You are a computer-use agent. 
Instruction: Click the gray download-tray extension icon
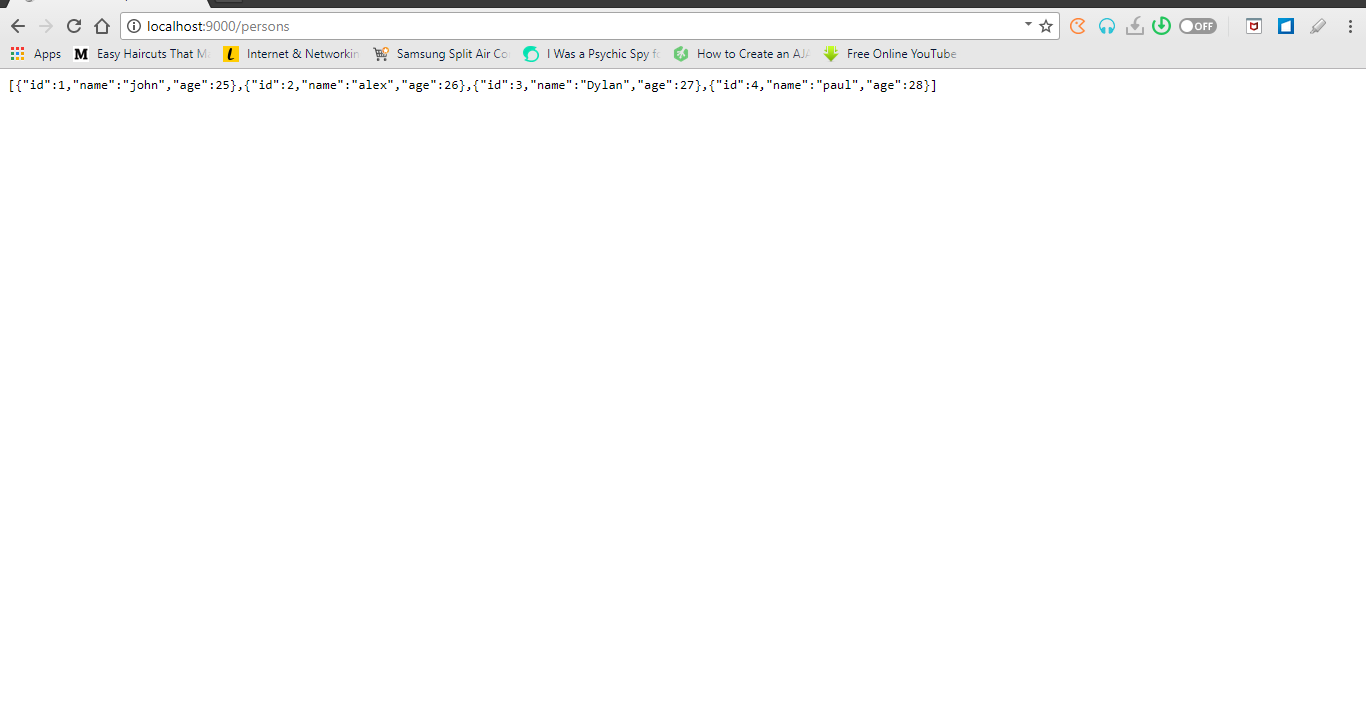1134,26
